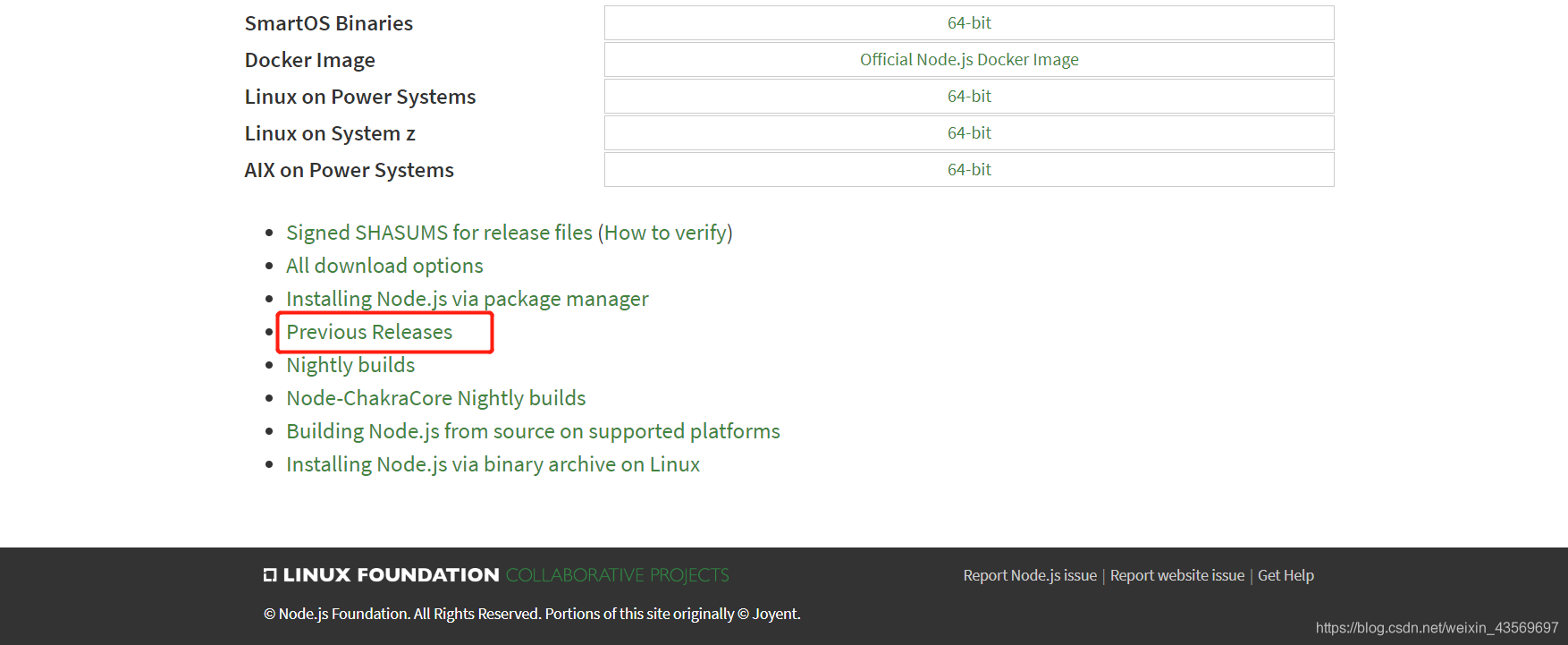This screenshot has height=645, width=1568.
Task: Click Report website issue
Action: (1177, 575)
